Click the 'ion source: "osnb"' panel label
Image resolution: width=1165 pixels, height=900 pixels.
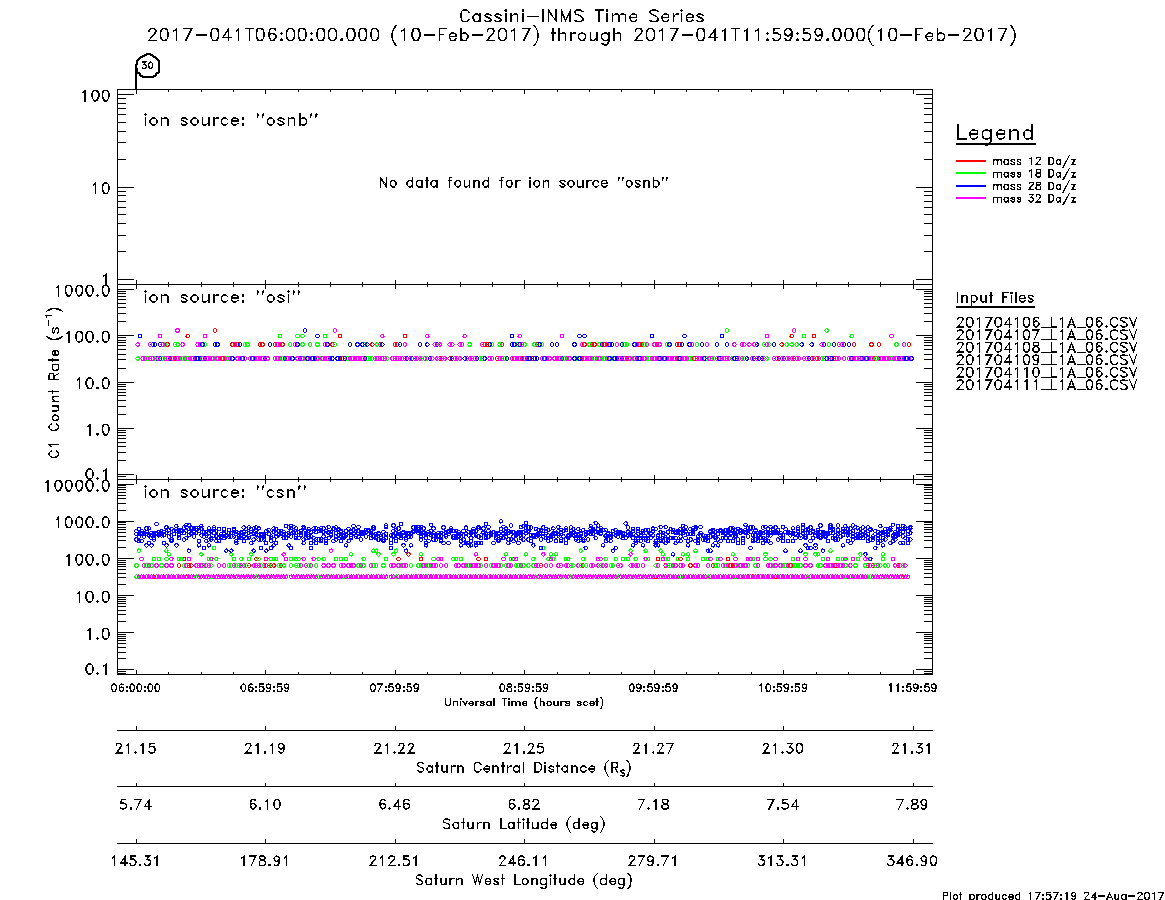point(231,120)
